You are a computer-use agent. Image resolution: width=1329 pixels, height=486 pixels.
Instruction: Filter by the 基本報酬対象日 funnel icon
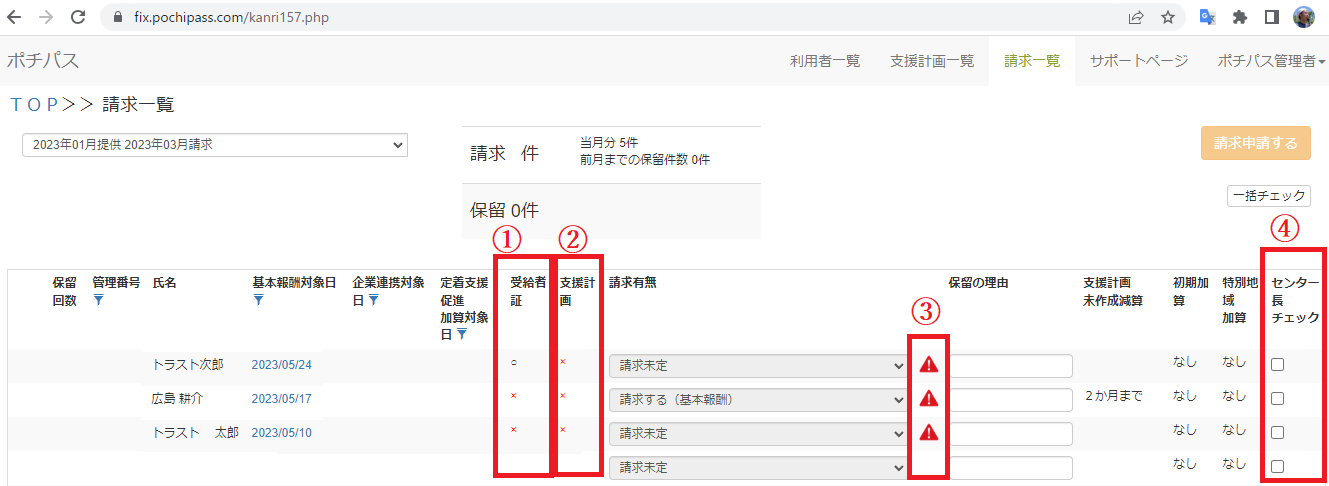(258, 299)
